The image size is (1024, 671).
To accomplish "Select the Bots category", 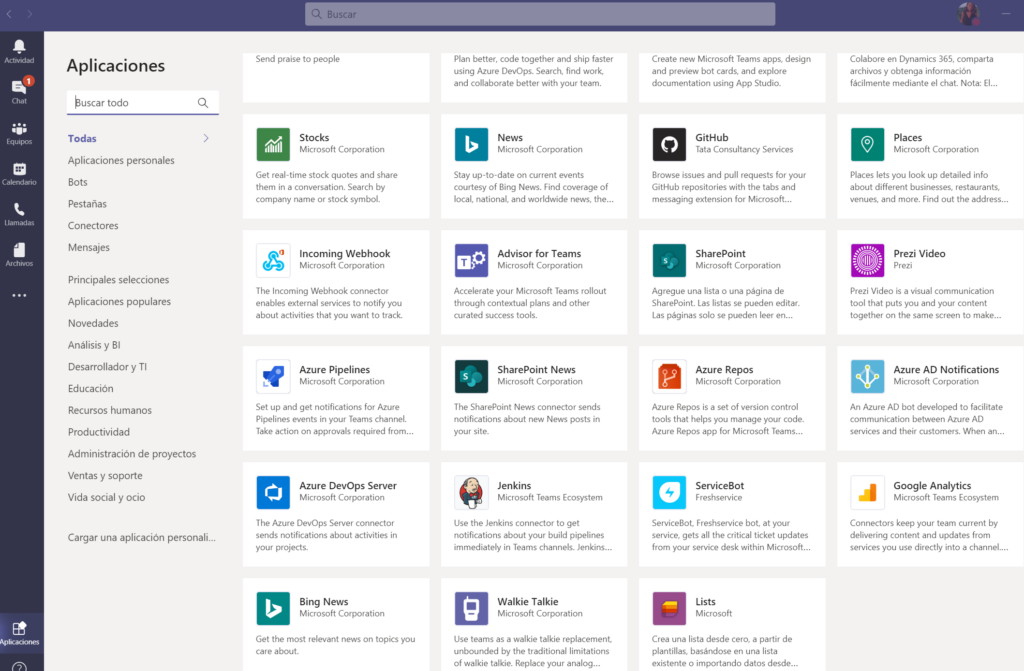I will (77, 181).
